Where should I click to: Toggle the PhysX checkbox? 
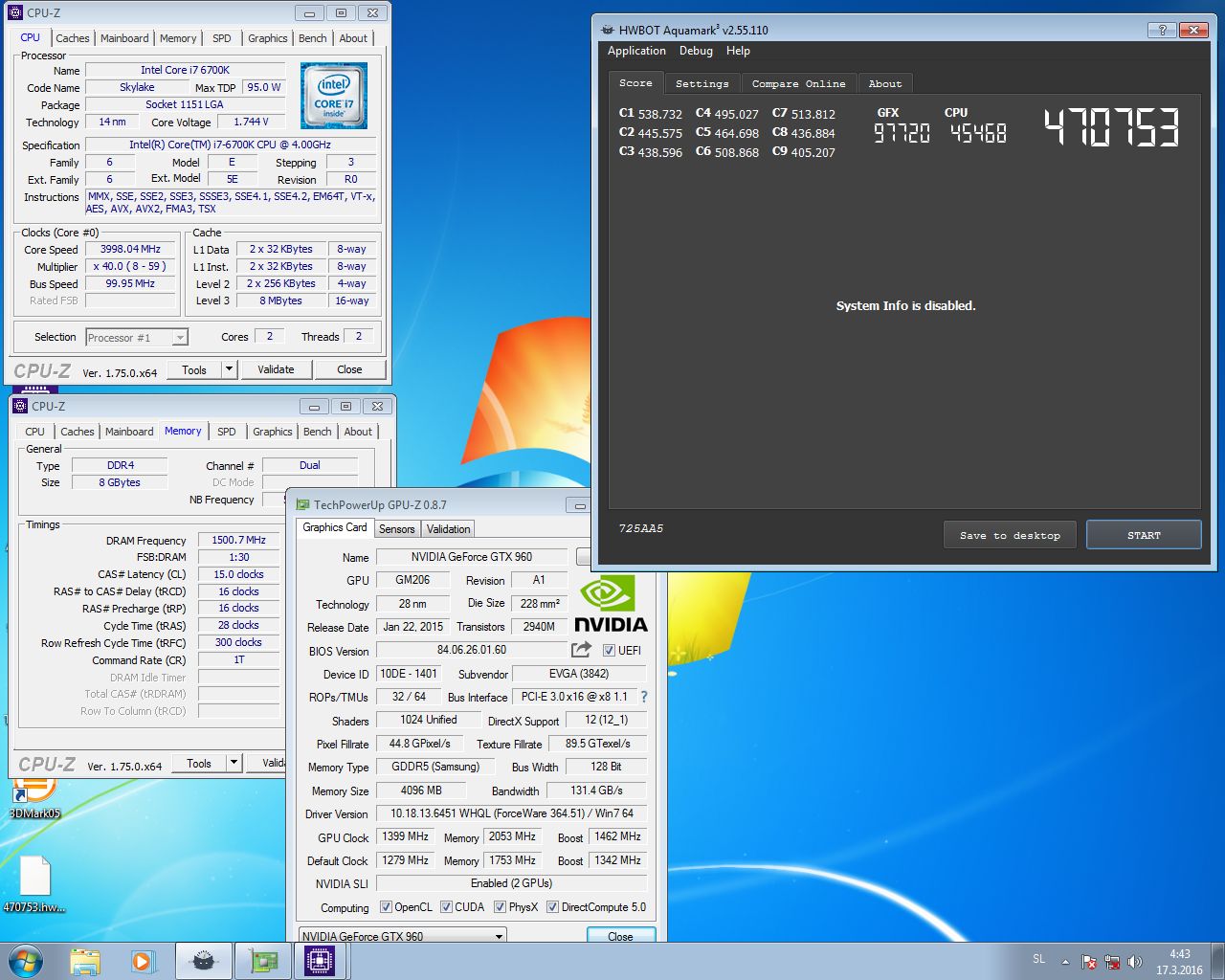click(x=500, y=907)
